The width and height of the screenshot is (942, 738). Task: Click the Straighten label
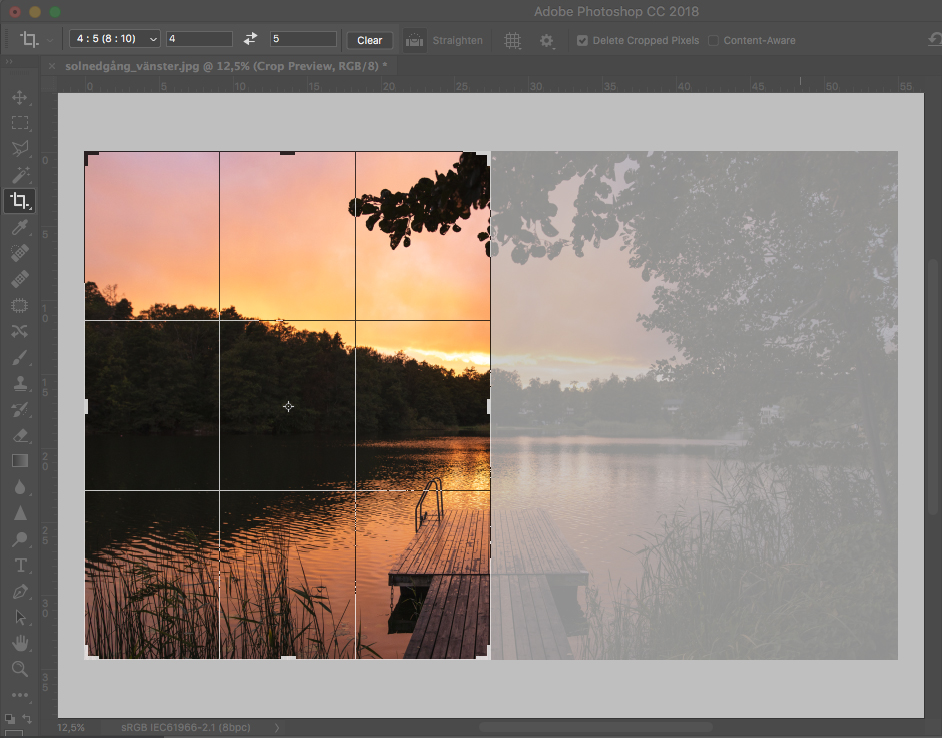[x=457, y=40]
